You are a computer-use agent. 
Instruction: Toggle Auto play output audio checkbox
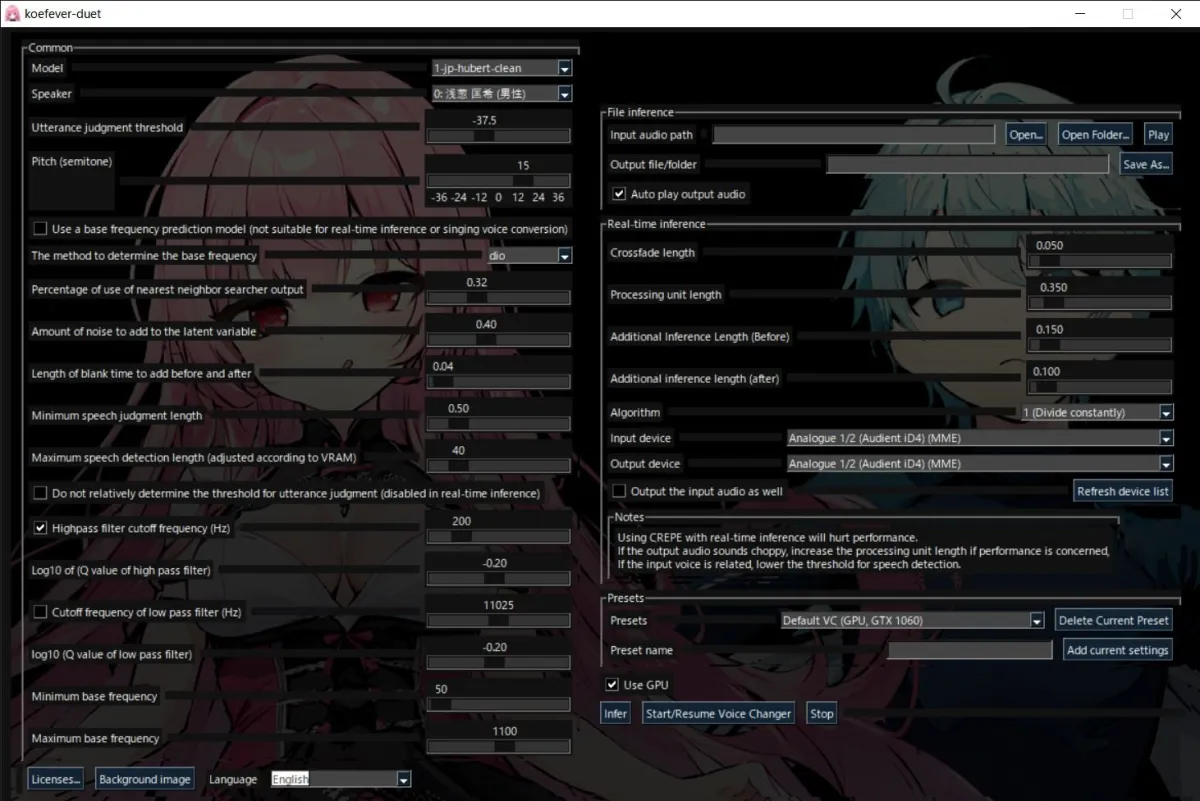(619, 194)
